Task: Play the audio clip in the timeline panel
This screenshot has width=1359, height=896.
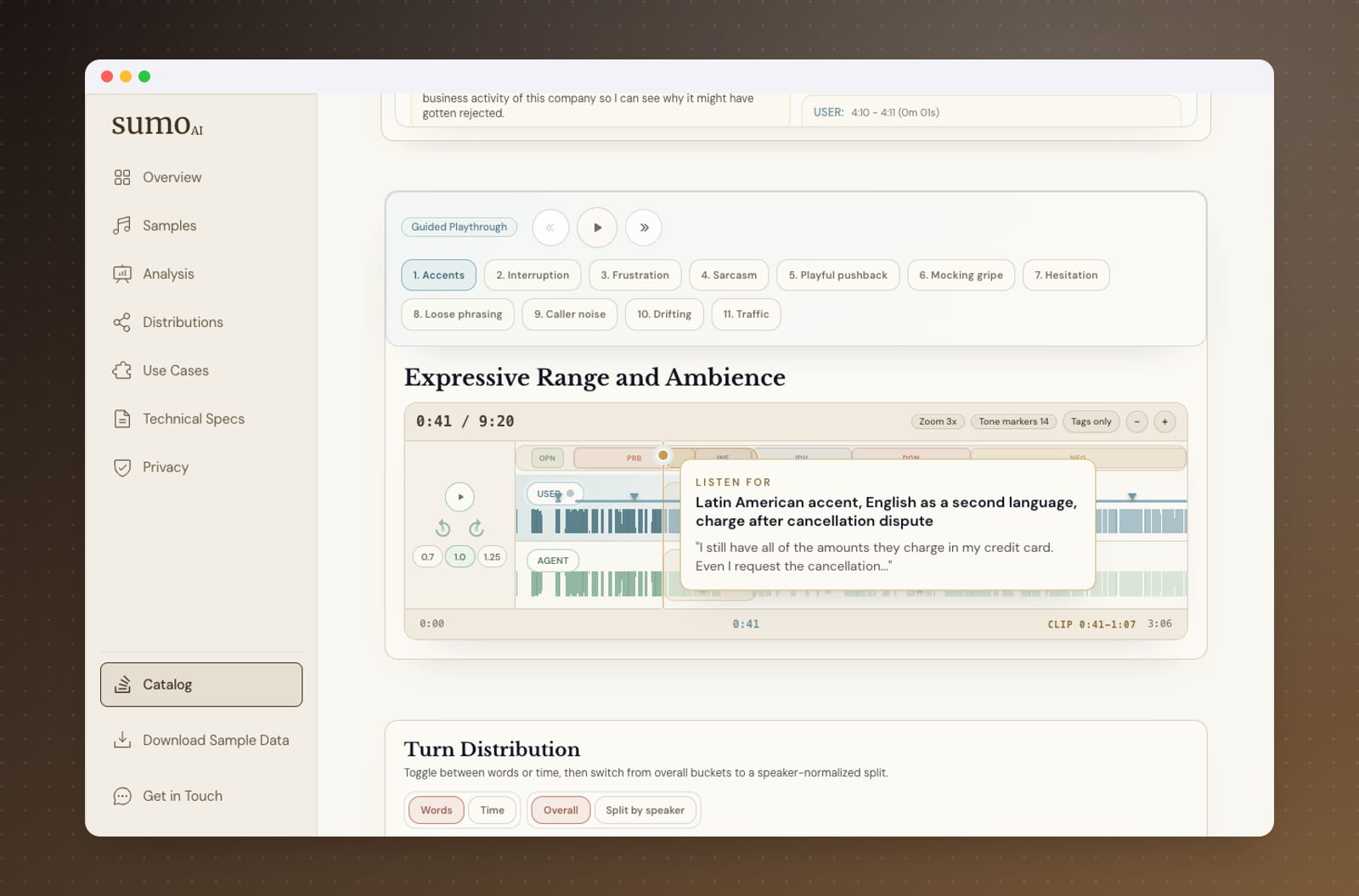Action: pos(460,497)
